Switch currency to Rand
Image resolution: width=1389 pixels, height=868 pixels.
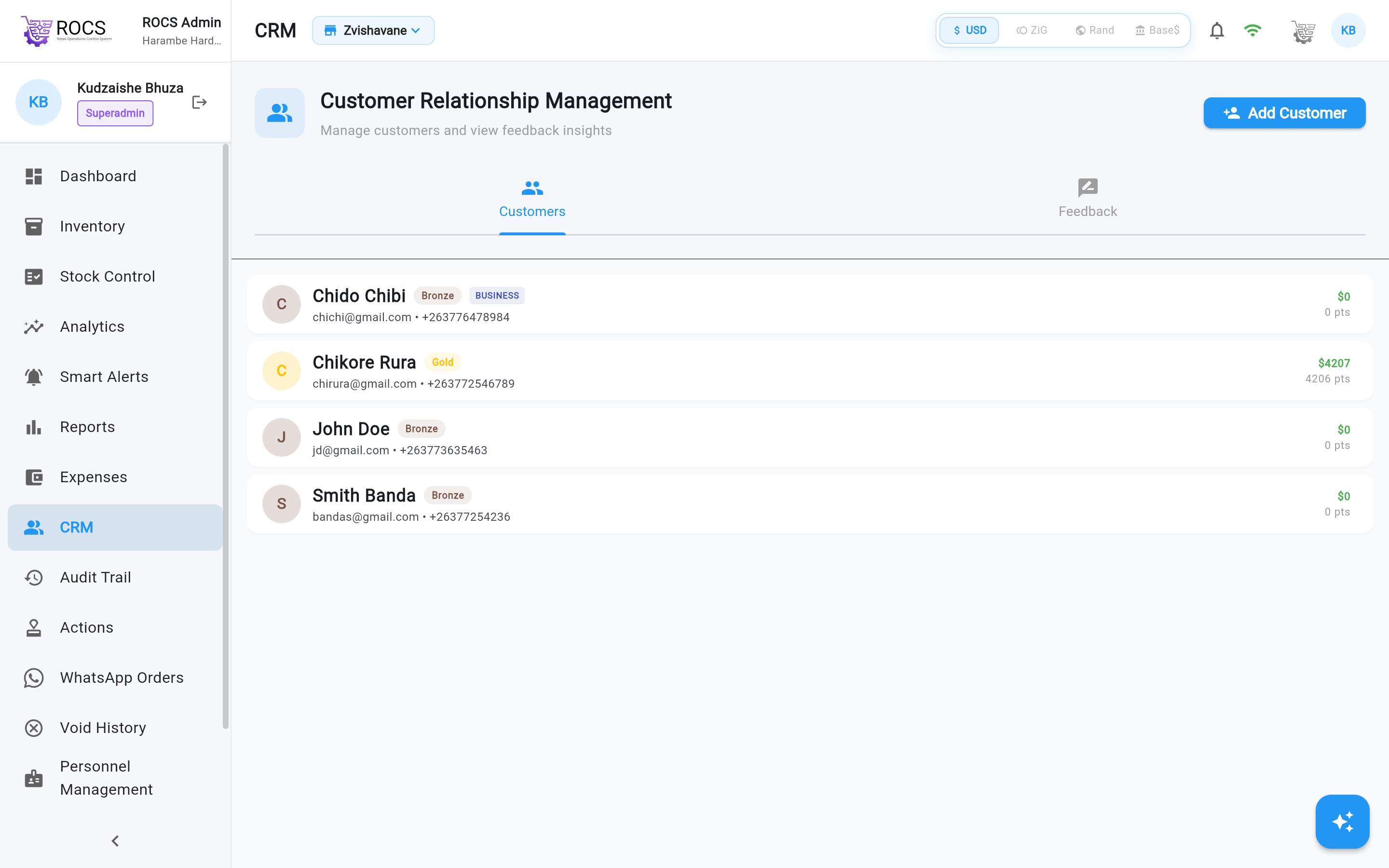[1094, 30]
